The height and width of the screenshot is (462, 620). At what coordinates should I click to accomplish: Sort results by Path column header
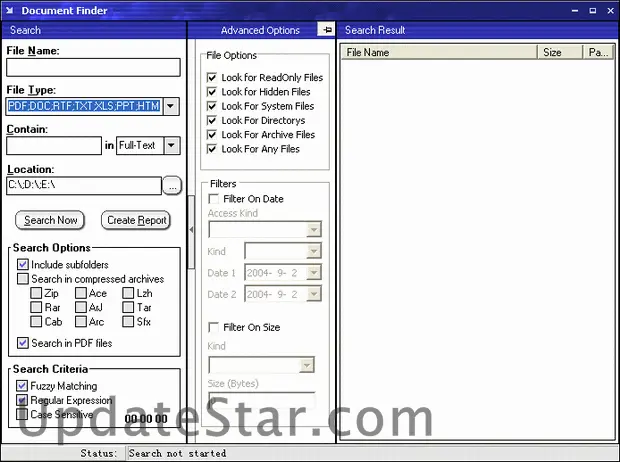coord(599,52)
